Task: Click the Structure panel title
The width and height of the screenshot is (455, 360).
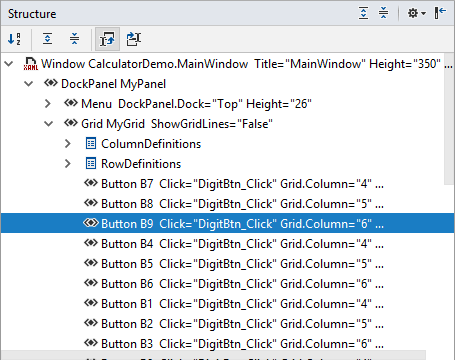Action: point(32,14)
